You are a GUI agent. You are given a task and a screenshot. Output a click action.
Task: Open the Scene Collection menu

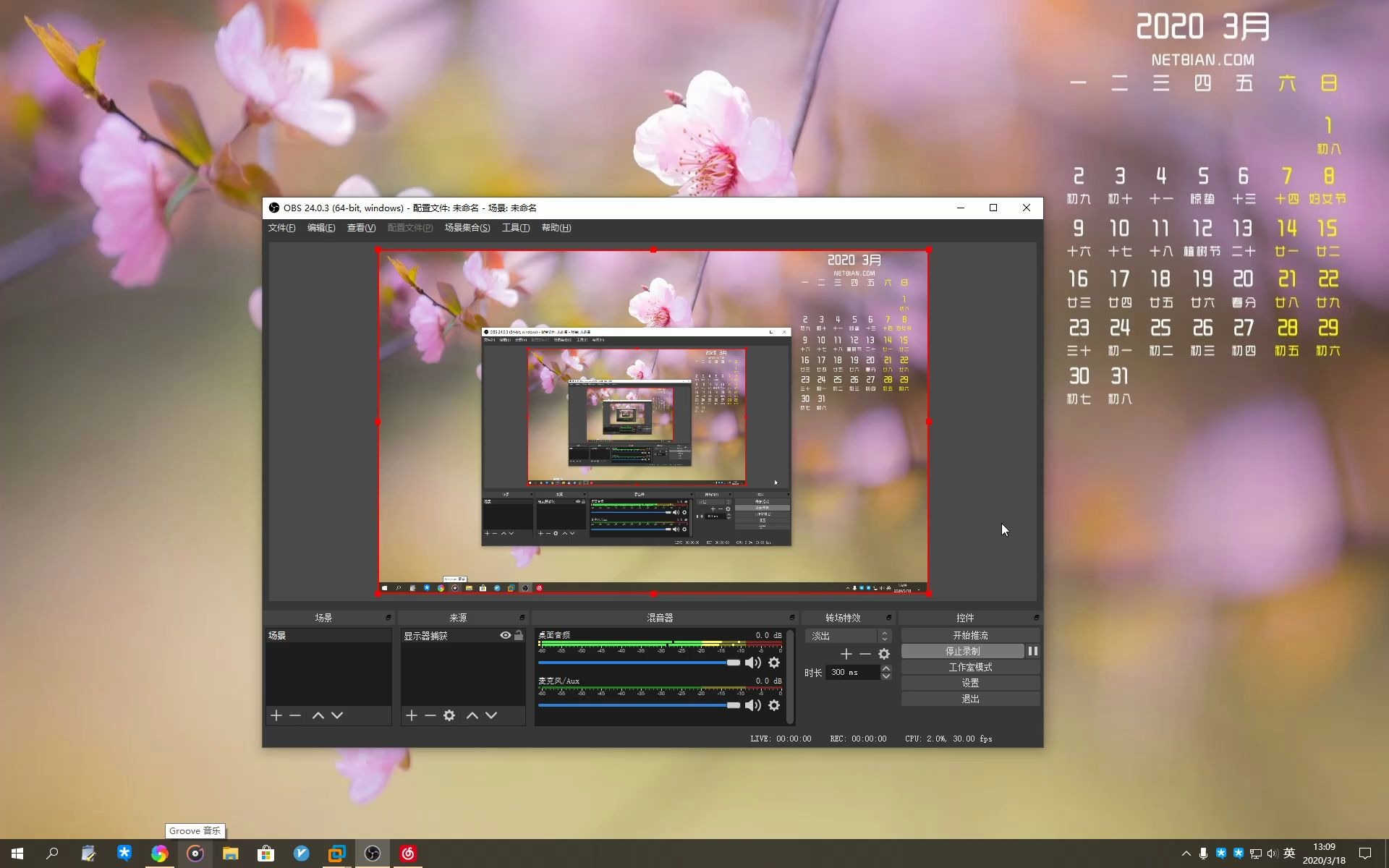pos(467,228)
